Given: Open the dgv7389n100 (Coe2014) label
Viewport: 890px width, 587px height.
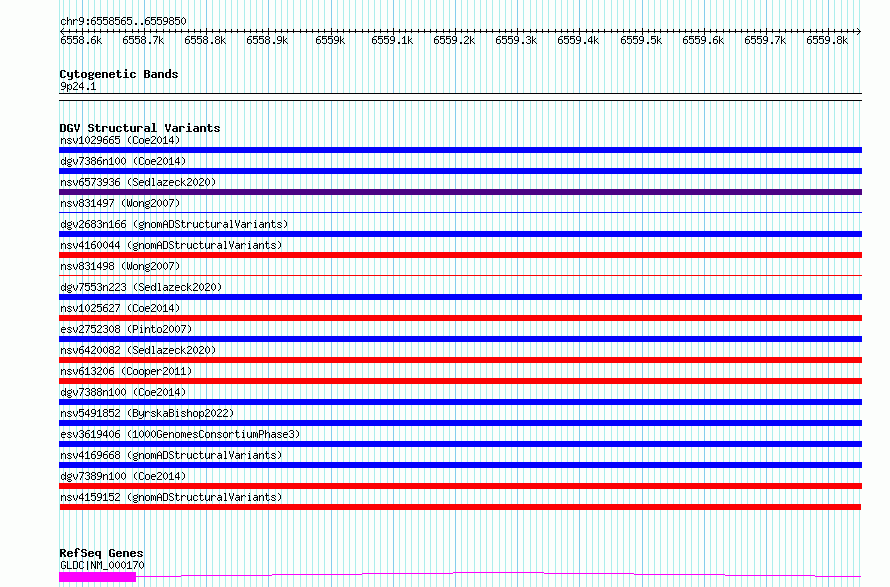Looking at the screenshot, I should click(123, 476).
